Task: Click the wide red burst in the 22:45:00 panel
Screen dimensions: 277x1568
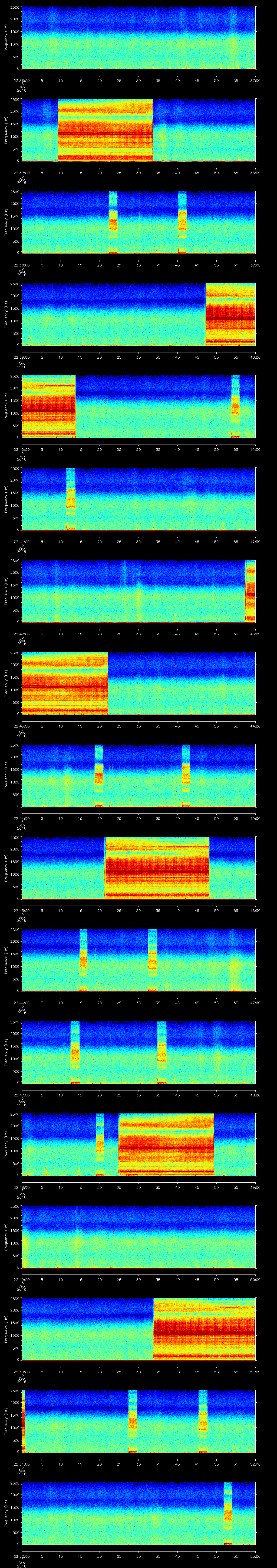Action: 157,868
